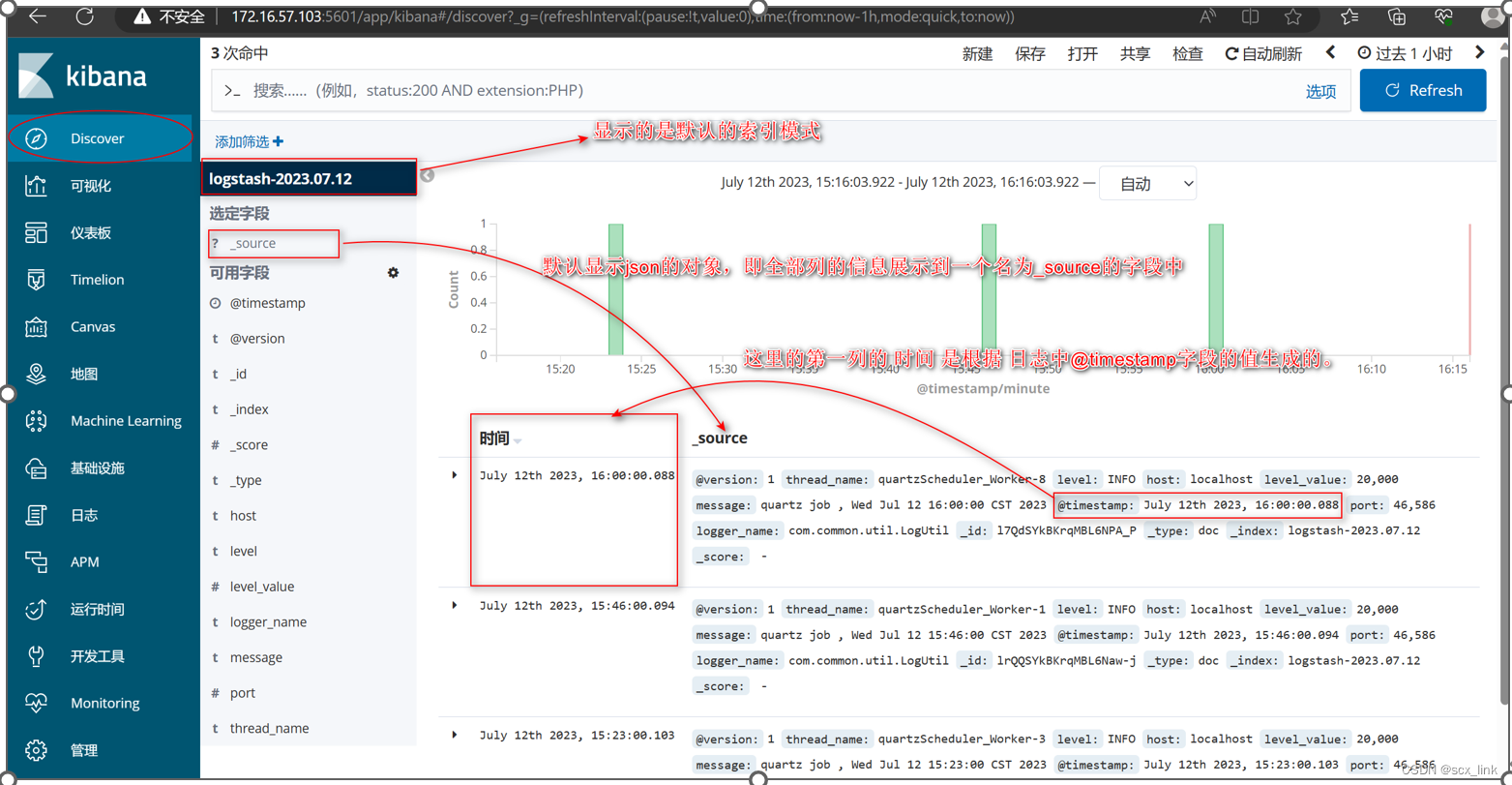Open the Dashboard icon (仪表板)
This screenshot has width=1512, height=785.
(36, 232)
